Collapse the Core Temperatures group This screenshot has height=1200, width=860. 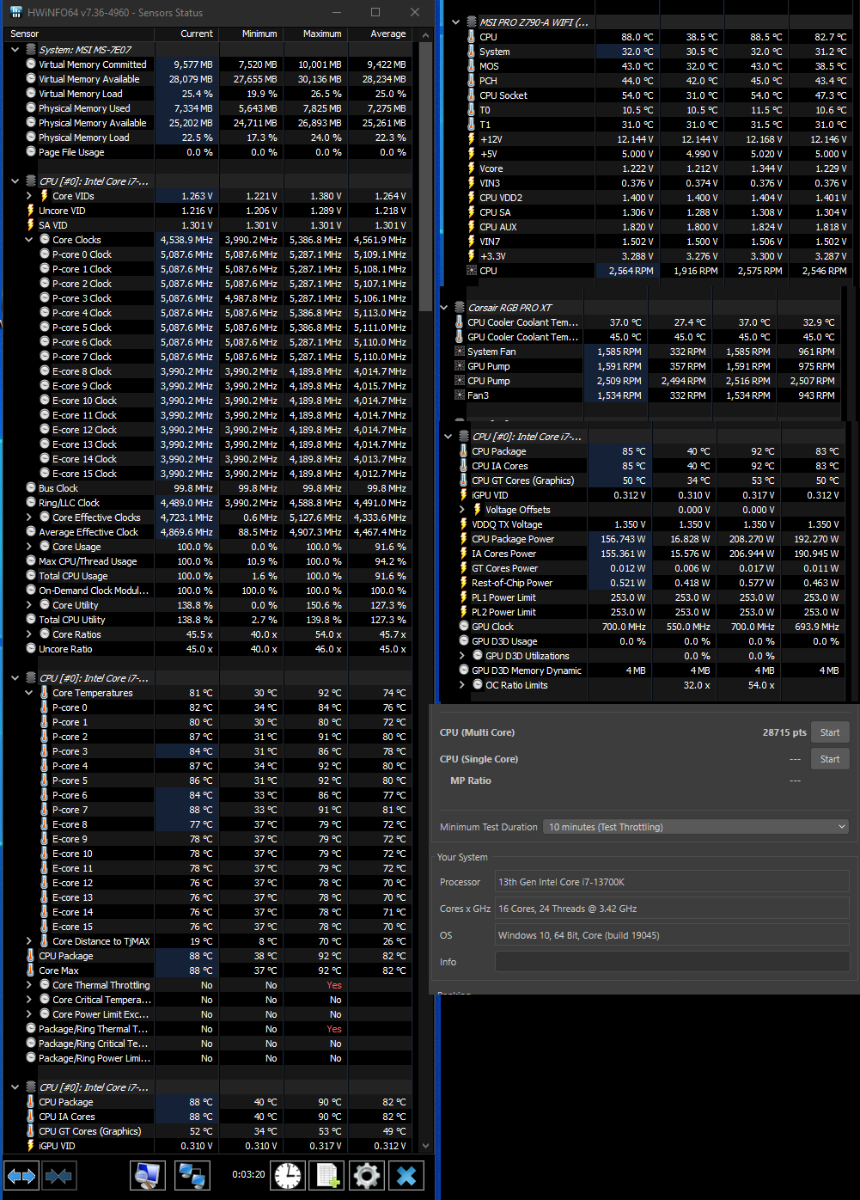point(30,693)
